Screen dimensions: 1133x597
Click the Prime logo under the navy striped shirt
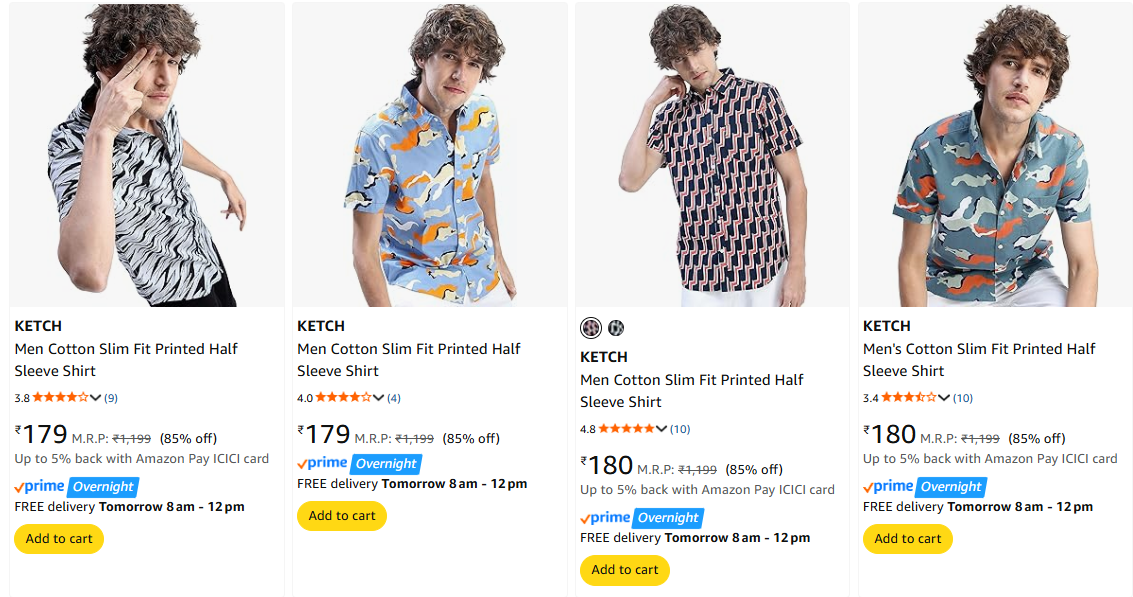coord(606,518)
